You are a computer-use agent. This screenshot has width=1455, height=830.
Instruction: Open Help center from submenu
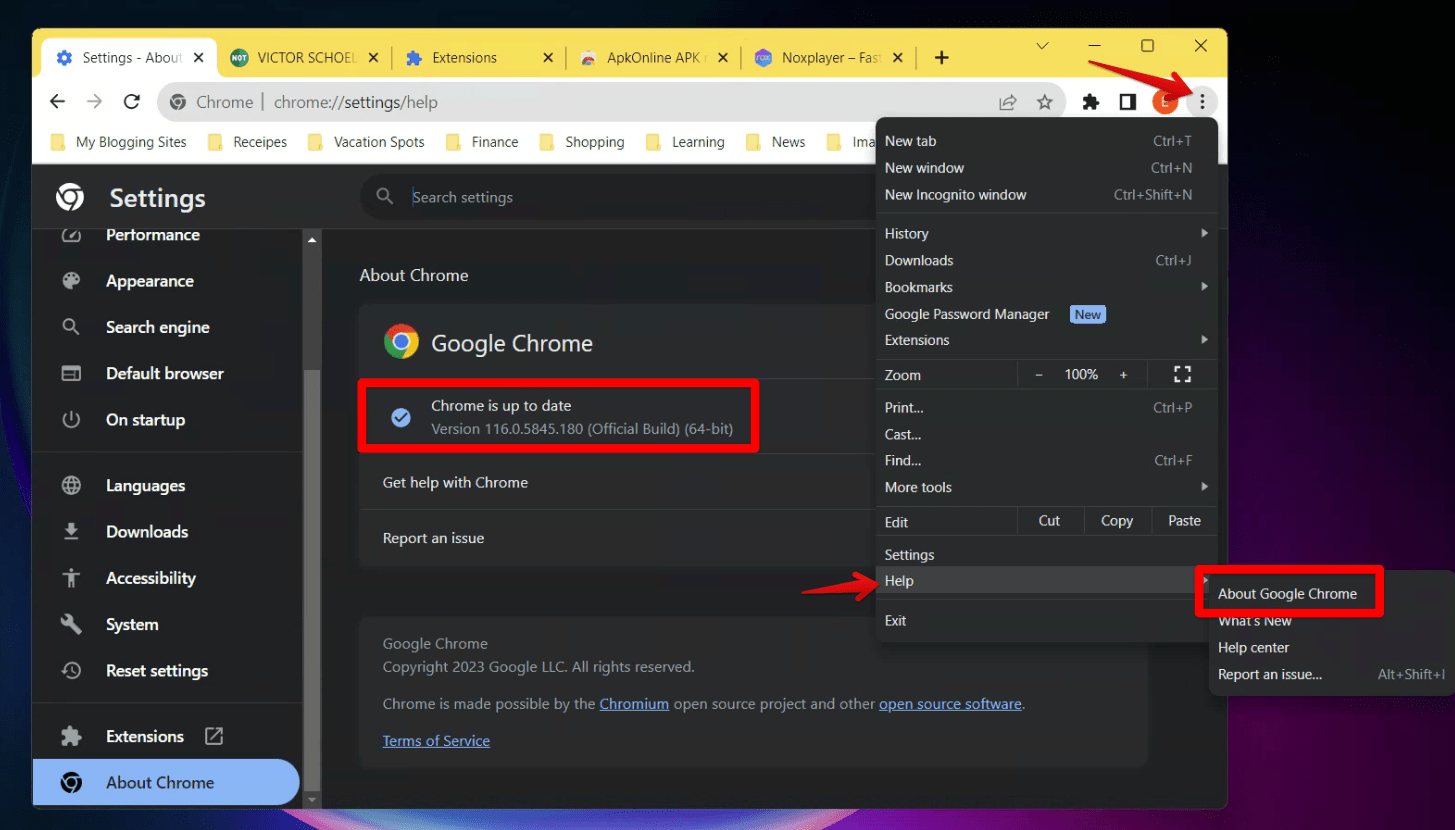click(1253, 648)
